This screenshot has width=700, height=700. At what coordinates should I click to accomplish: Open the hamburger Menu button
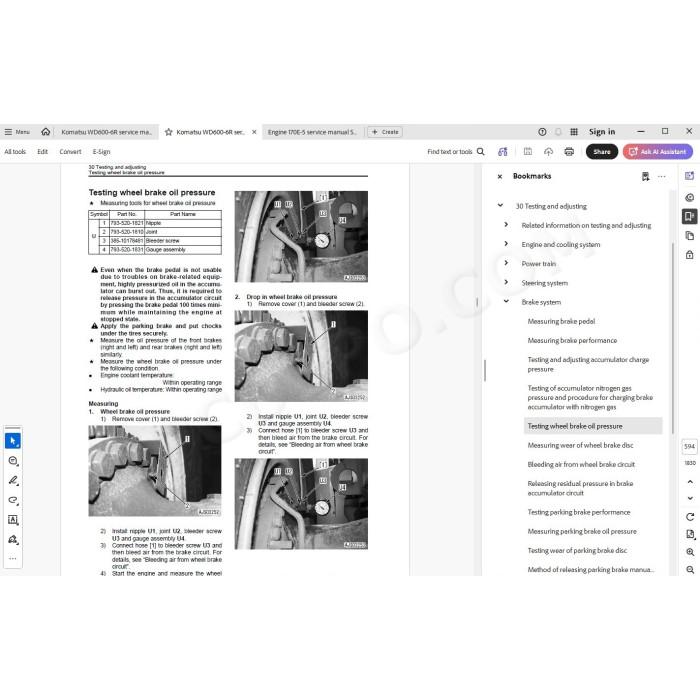pyautogui.click(x=17, y=132)
